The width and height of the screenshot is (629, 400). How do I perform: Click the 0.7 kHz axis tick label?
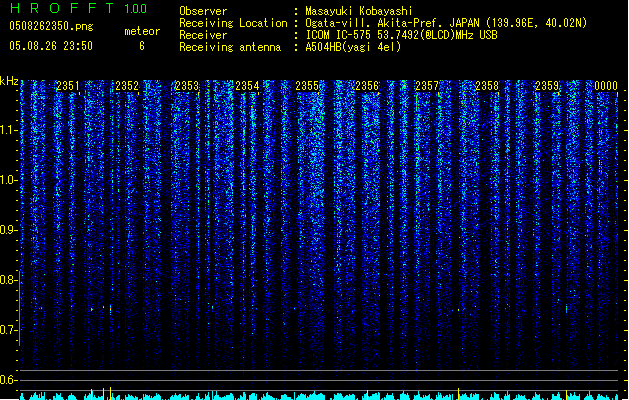[x=7, y=330]
